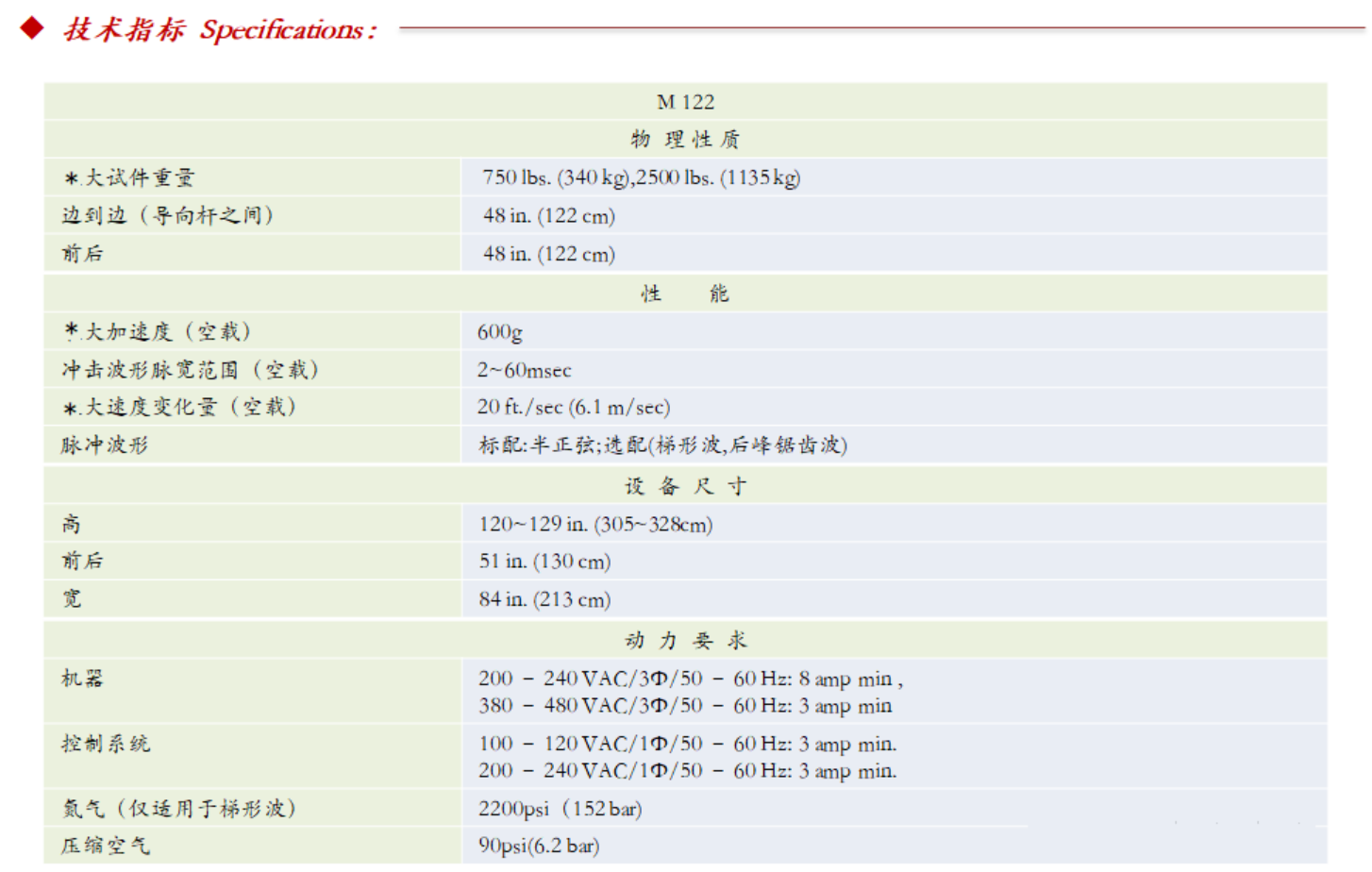Select the 84 in. (213 cm) value
1372x872 pixels.
point(545,599)
